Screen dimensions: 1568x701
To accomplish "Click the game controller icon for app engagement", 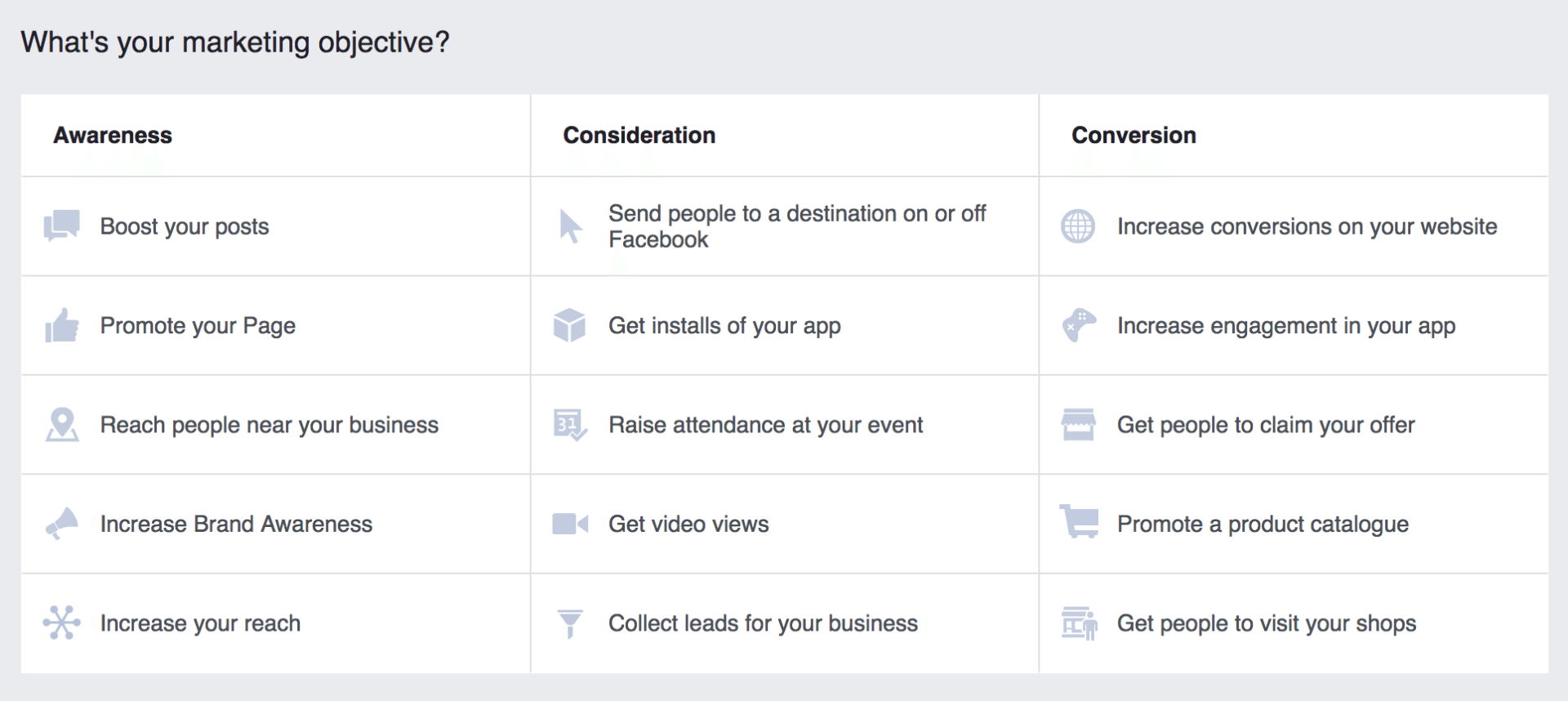I will [x=1078, y=325].
